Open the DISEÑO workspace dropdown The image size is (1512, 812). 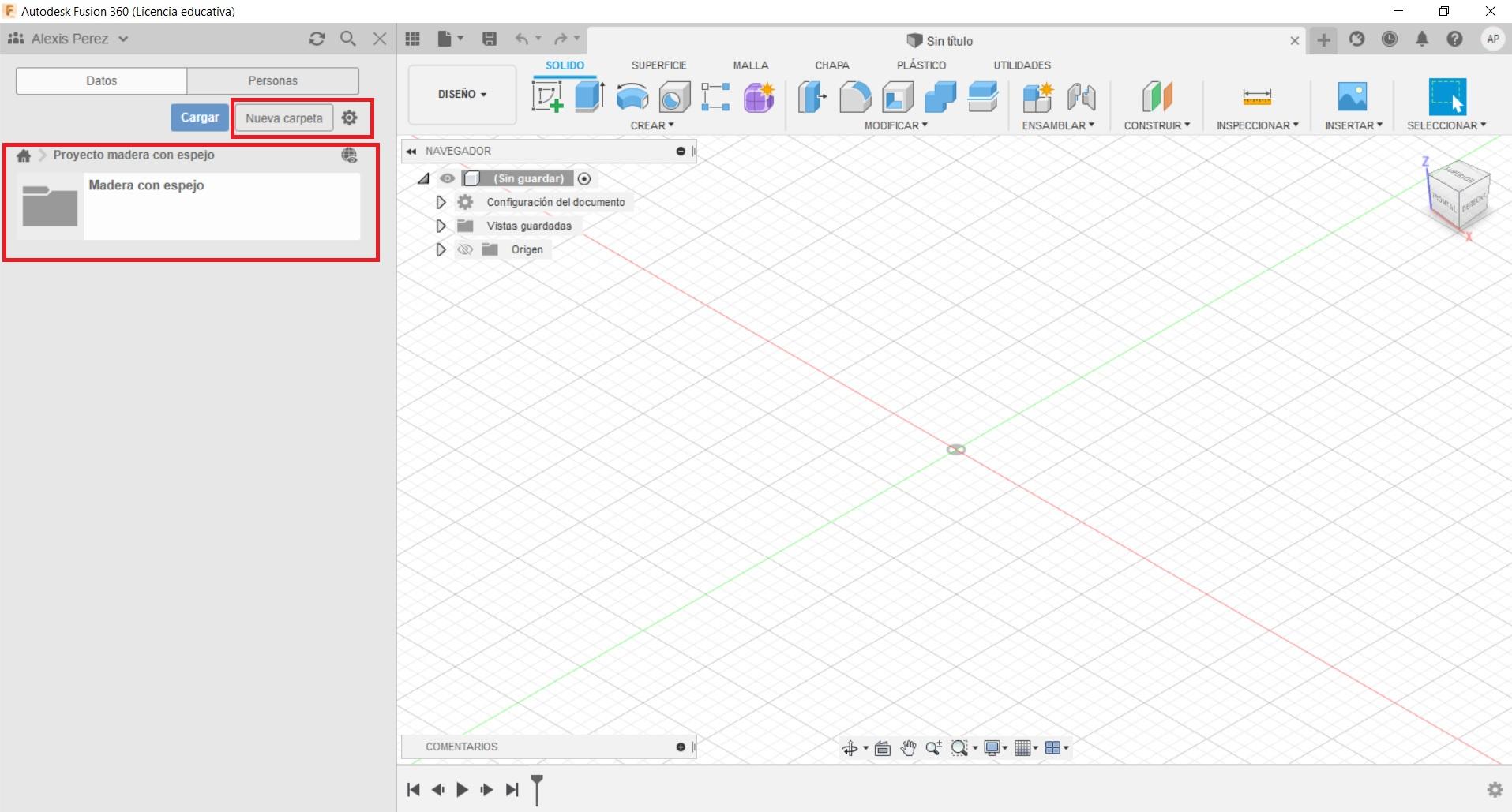(462, 95)
